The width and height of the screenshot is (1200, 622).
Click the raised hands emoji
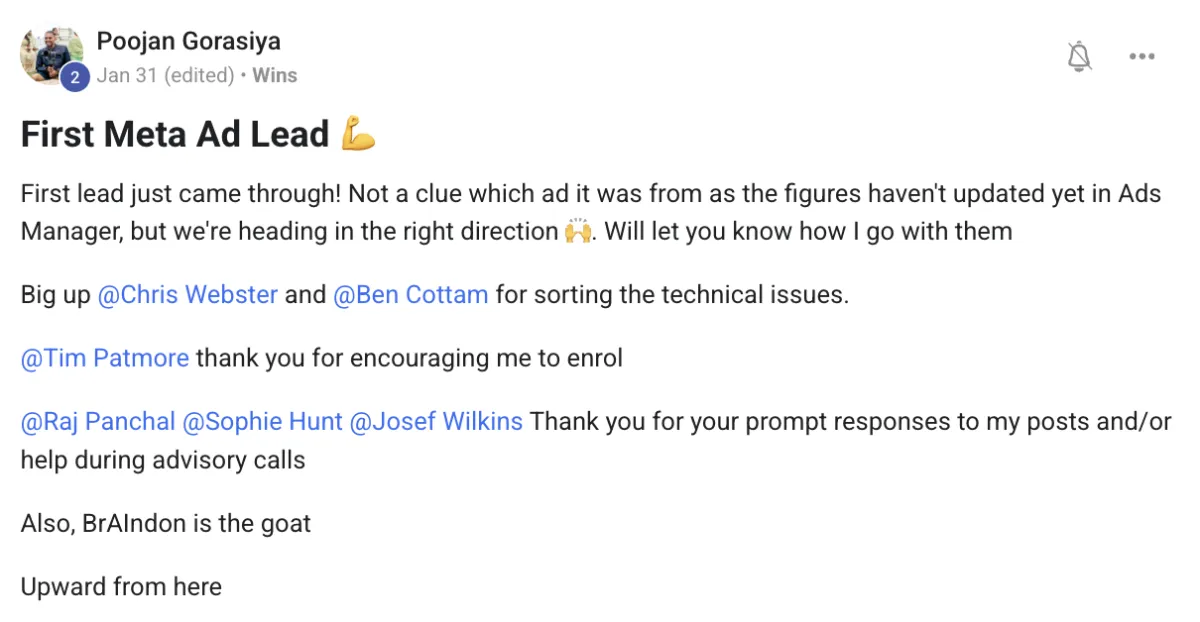577,232
